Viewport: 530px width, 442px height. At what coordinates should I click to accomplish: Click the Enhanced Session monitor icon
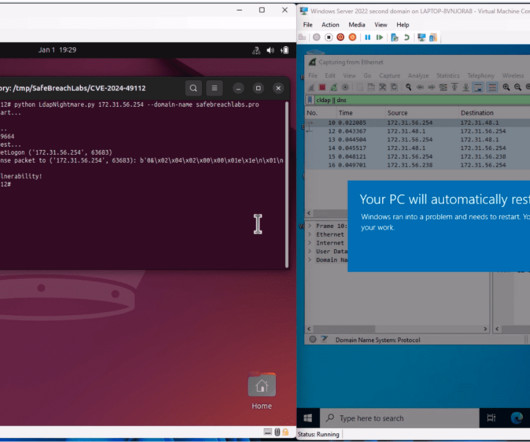click(x=421, y=37)
